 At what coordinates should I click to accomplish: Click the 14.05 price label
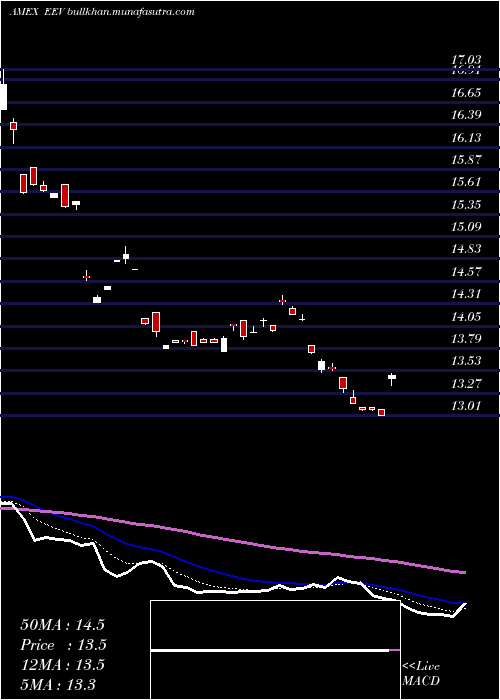pos(466,317)
